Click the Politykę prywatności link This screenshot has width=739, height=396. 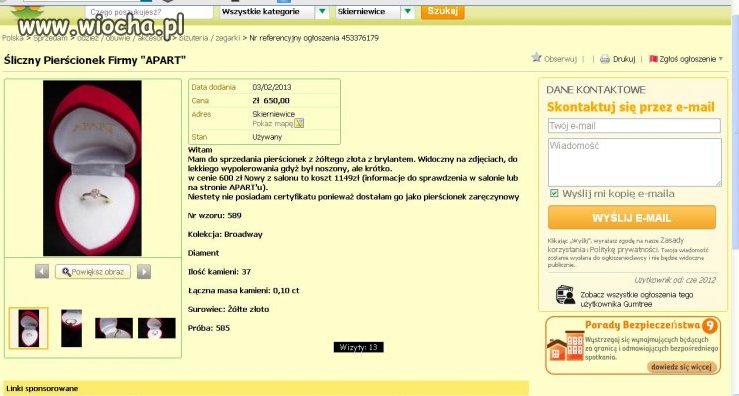[x=624, y=249]
